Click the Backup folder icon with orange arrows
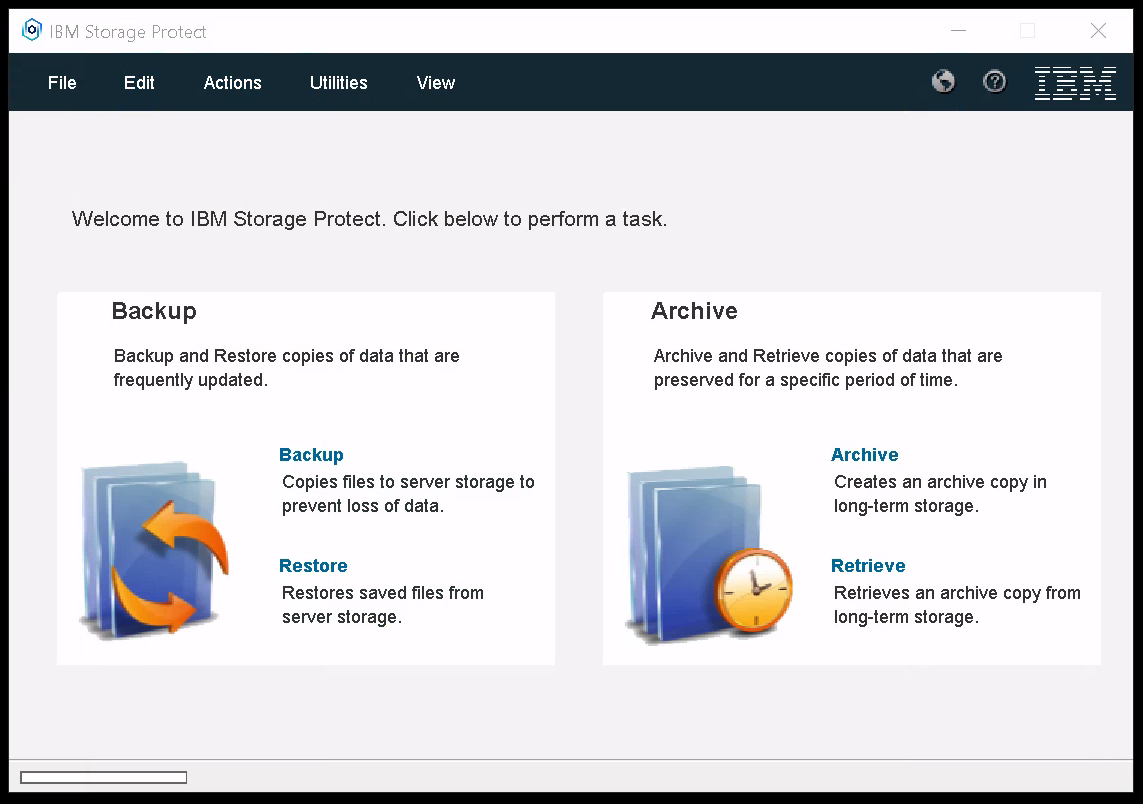 click(x=154, y=550)
